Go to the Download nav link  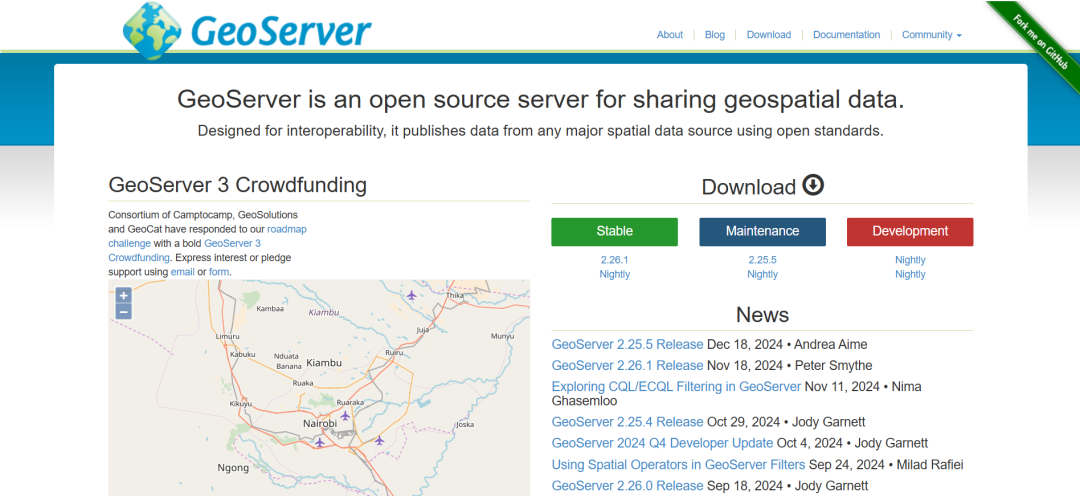click(x=769, y=34)
